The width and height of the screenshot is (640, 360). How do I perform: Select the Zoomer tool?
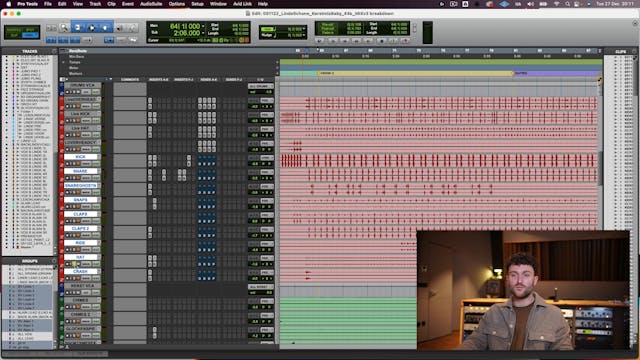(x=64, y=28)
